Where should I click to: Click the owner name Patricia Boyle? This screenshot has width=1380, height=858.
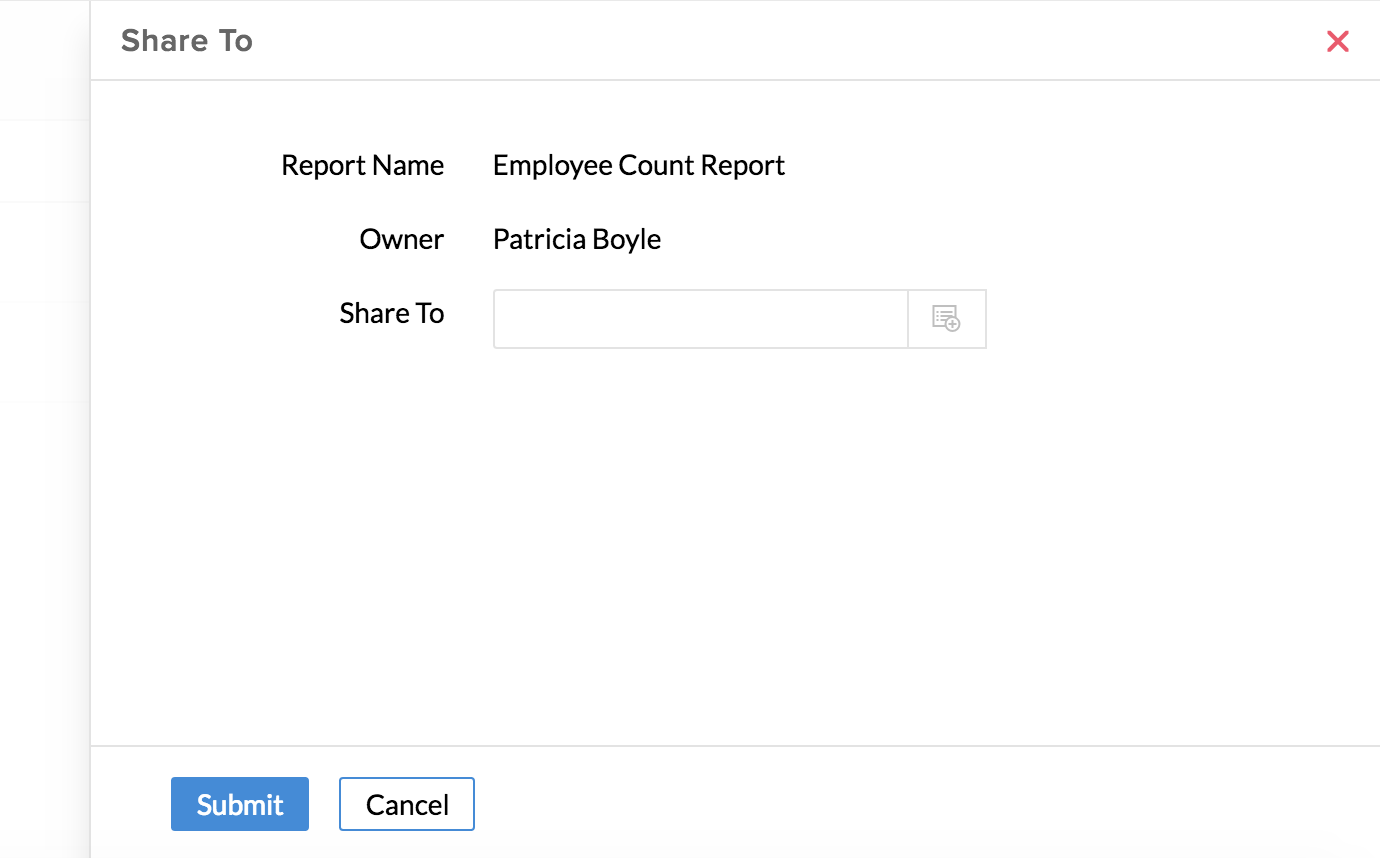(x=576, y=239)
